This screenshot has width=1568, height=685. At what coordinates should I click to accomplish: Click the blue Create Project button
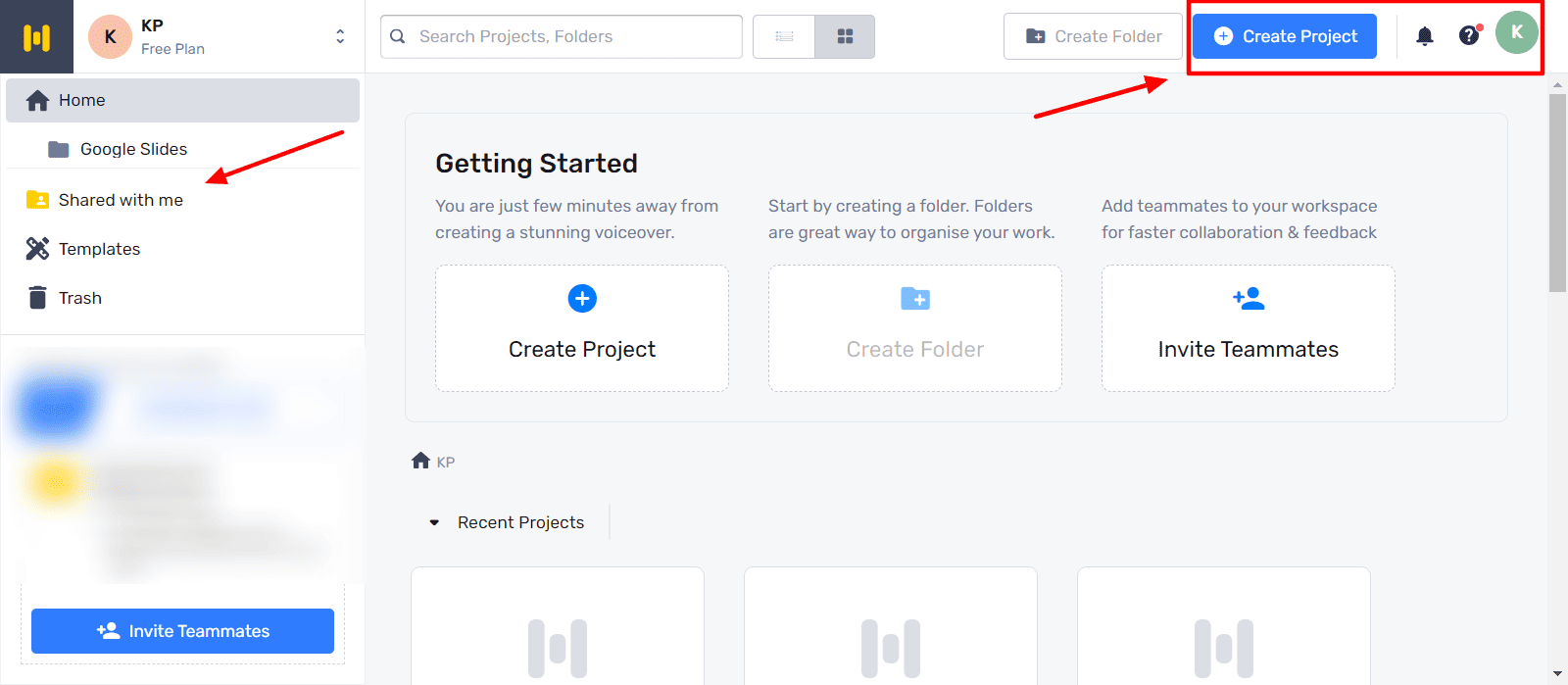(x=1285, y=36)
